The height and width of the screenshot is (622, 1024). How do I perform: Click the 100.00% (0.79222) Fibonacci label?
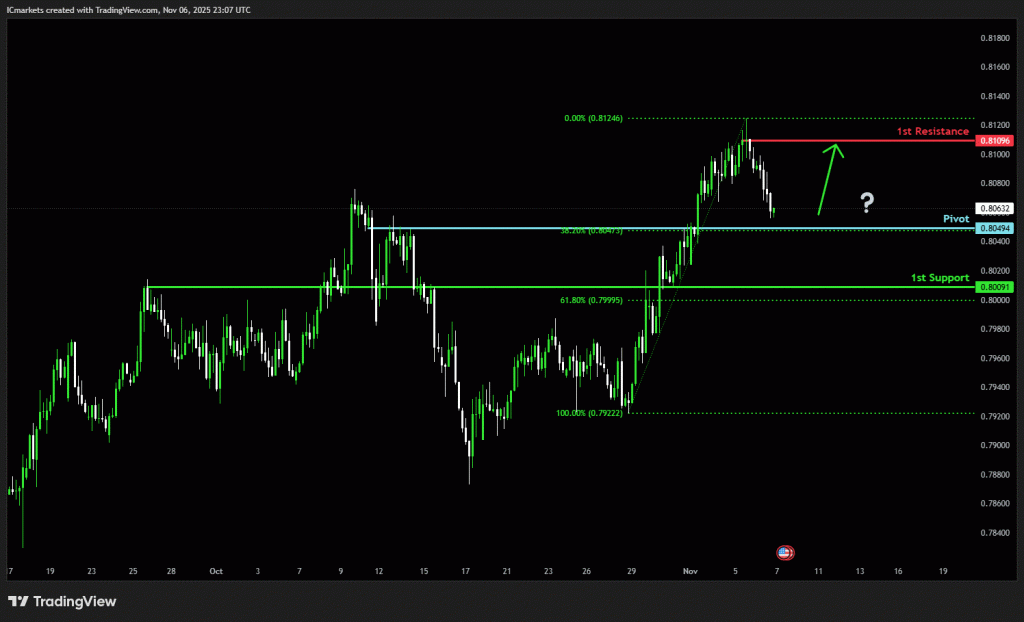pyautogui.click(x=589, y=412)
